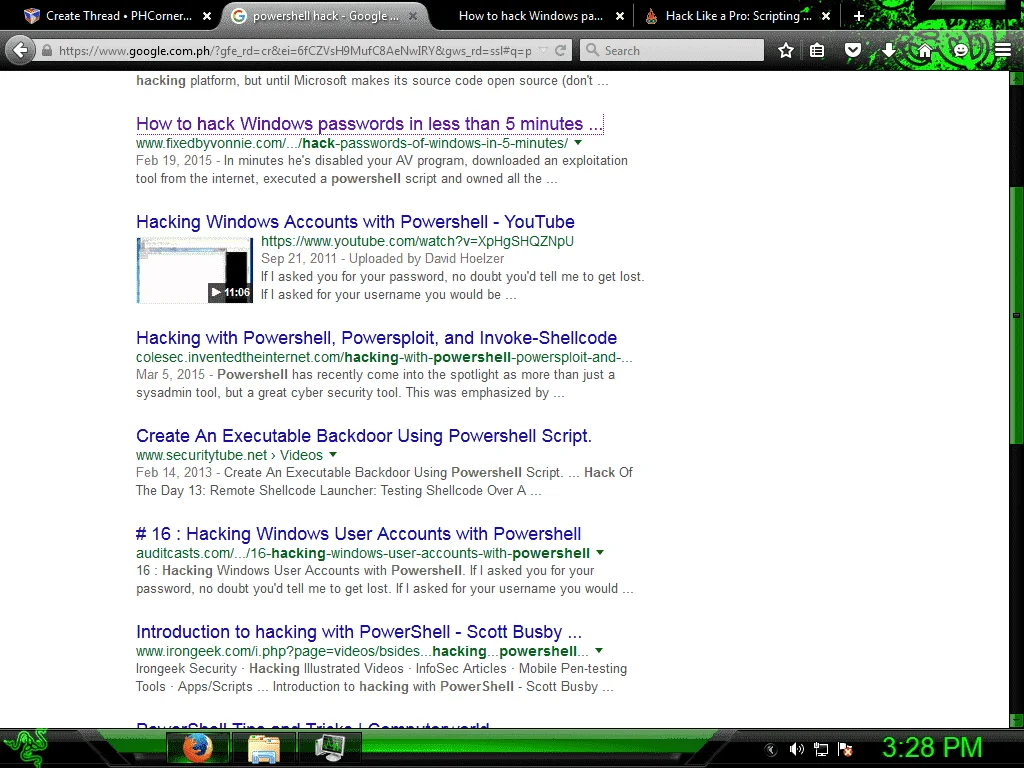Expand the securitytube.net result options arrow
1024x768 pixels.
tap(333, 455)
